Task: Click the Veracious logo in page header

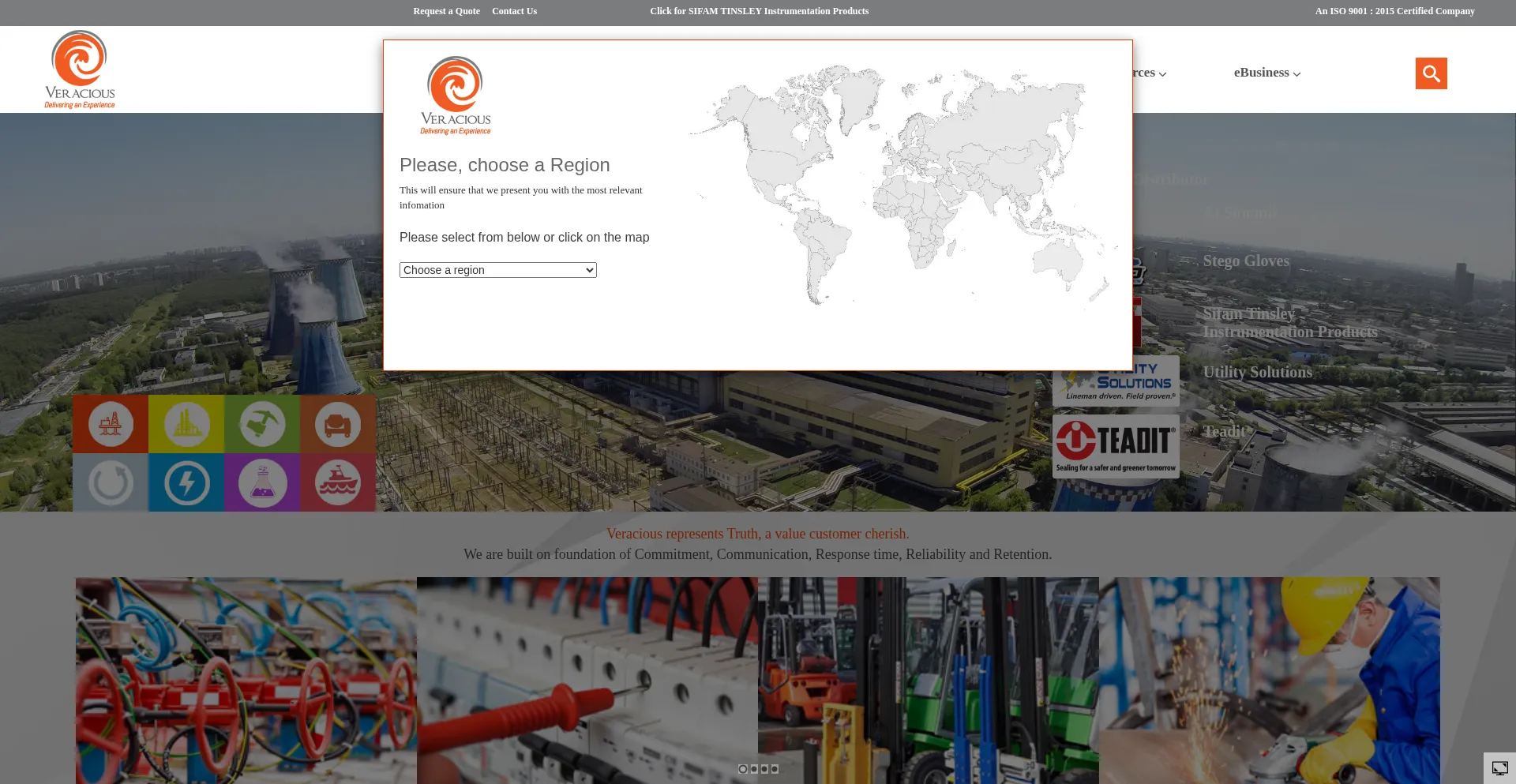Action: coord(80,69)
